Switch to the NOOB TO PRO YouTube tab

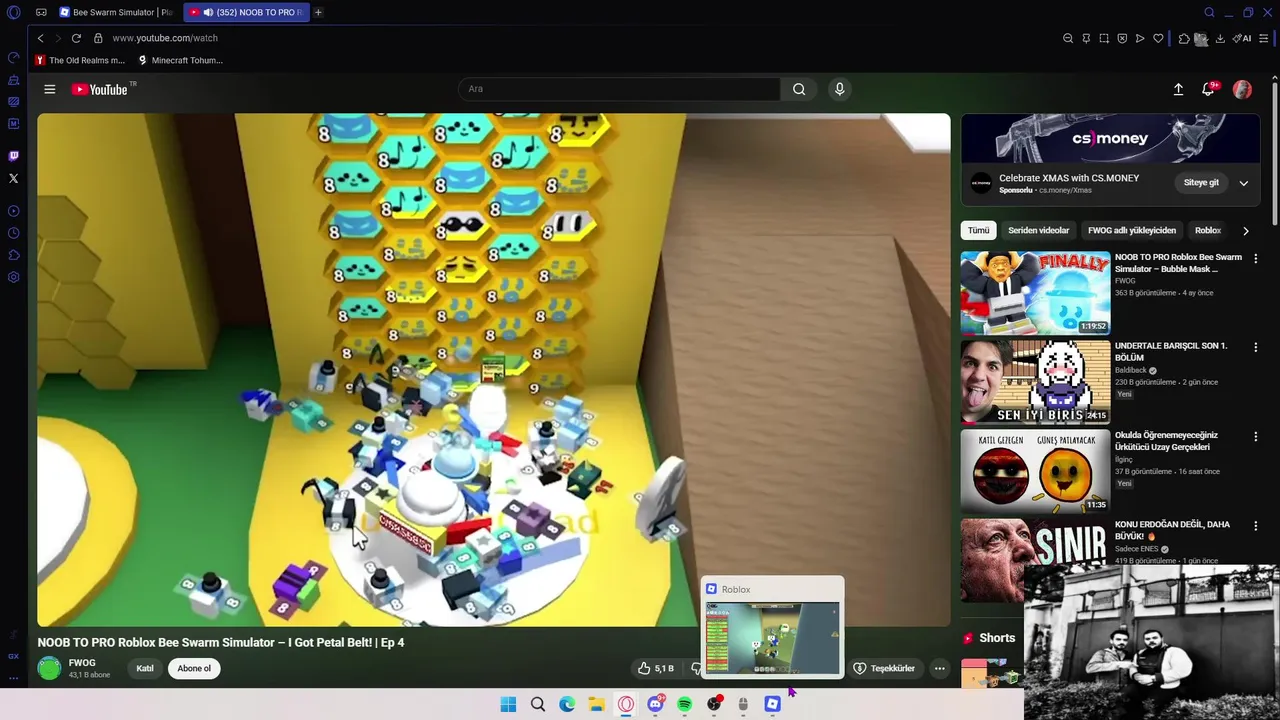pyautogui.click(x=247, y=12)
